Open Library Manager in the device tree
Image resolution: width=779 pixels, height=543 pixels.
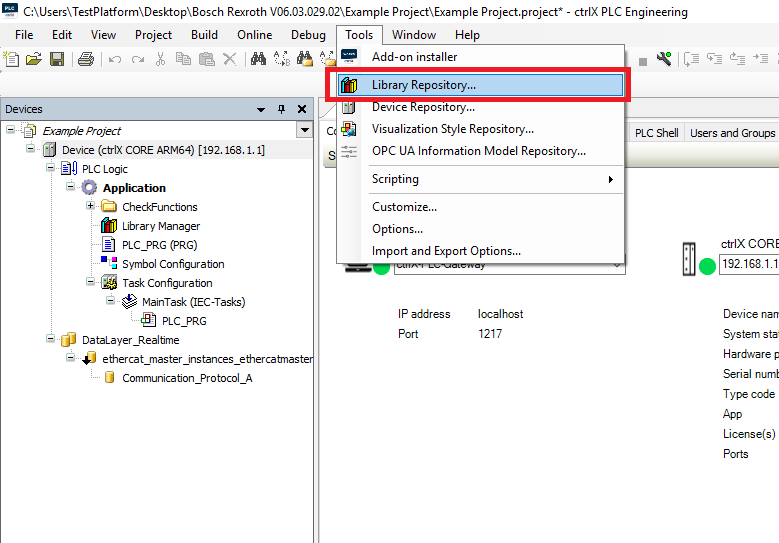coord(160,226)
